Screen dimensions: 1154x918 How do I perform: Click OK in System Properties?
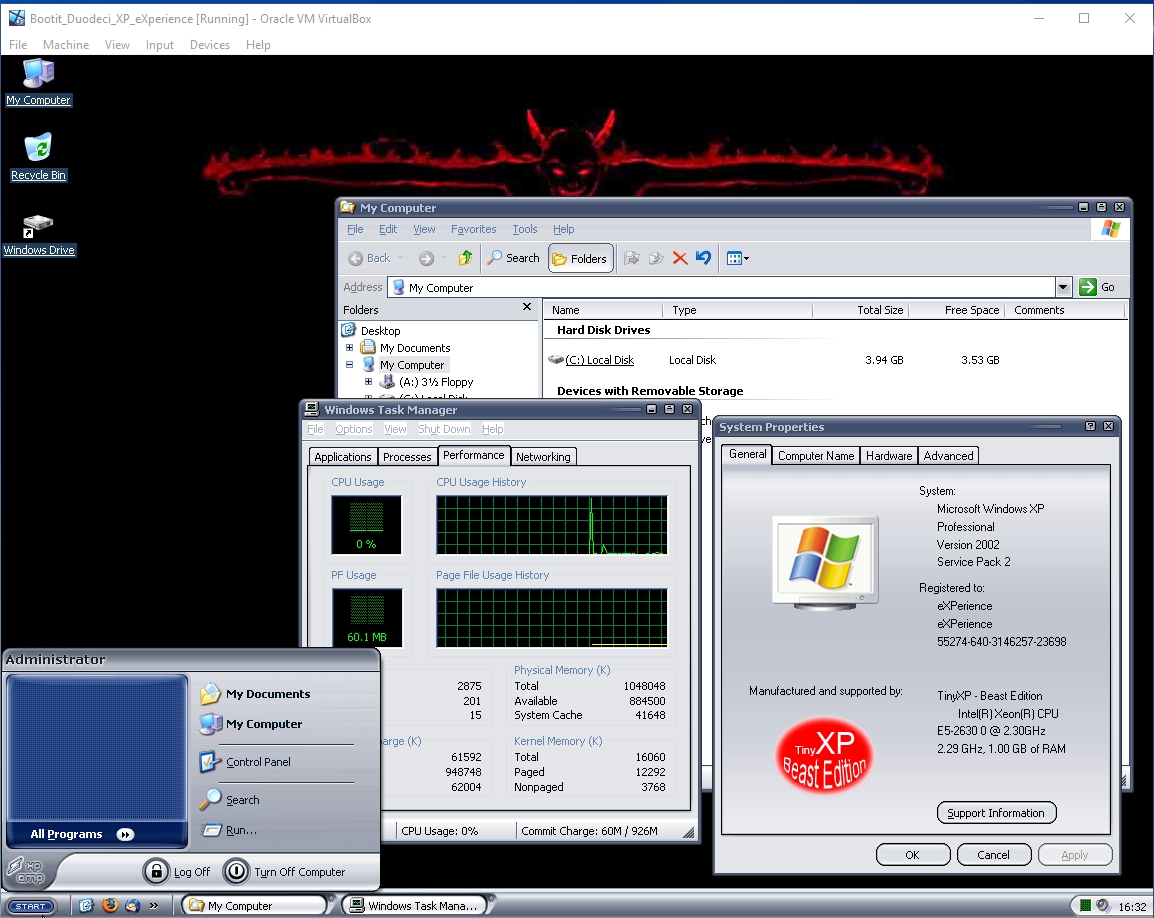pyautogui.click(x=913, y=855)
